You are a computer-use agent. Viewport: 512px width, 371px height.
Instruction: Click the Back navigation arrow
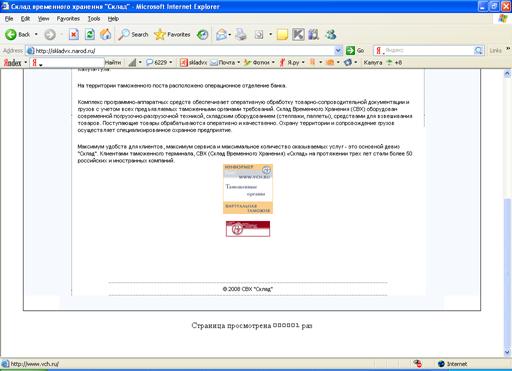click(x=11, y=34)
